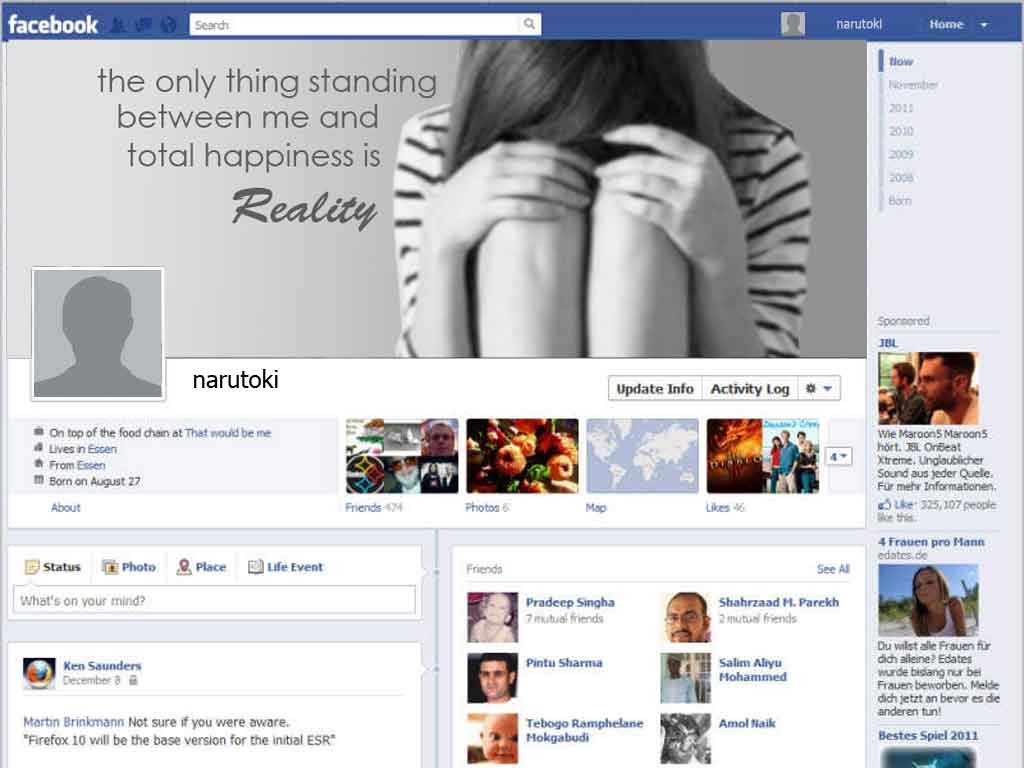
Task: Open the Map thumbnail
Action: pyautogui.click(x=642, y=456)
